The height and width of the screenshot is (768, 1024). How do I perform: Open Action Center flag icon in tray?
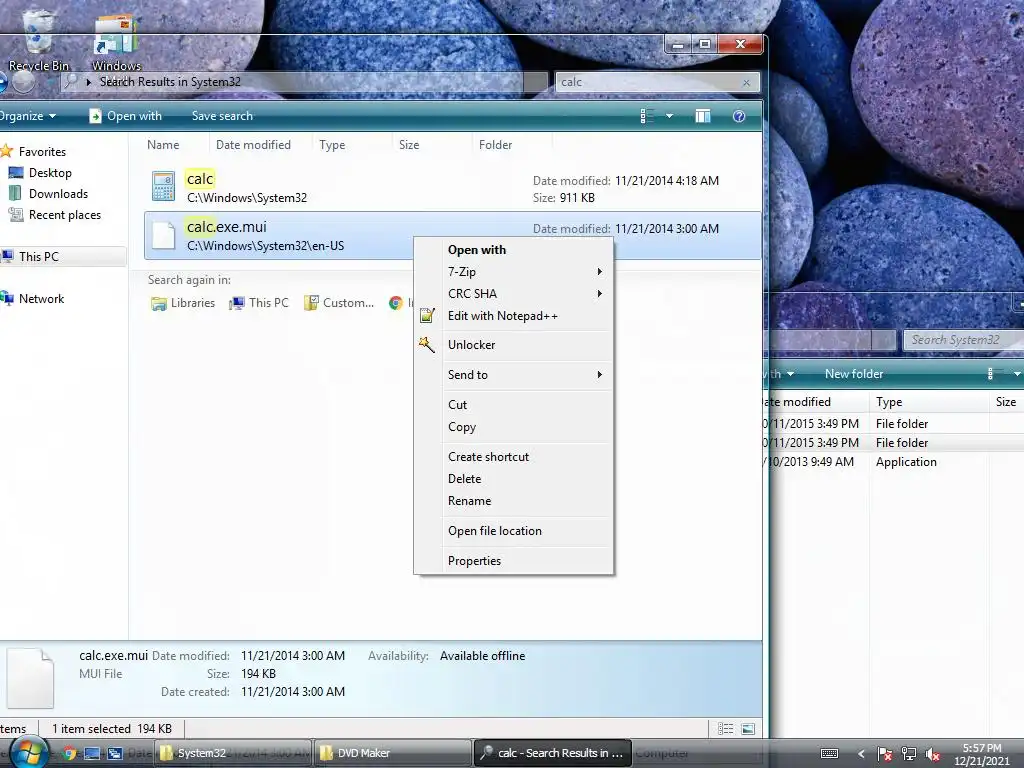pyautogui.click(x=885, y=754)
